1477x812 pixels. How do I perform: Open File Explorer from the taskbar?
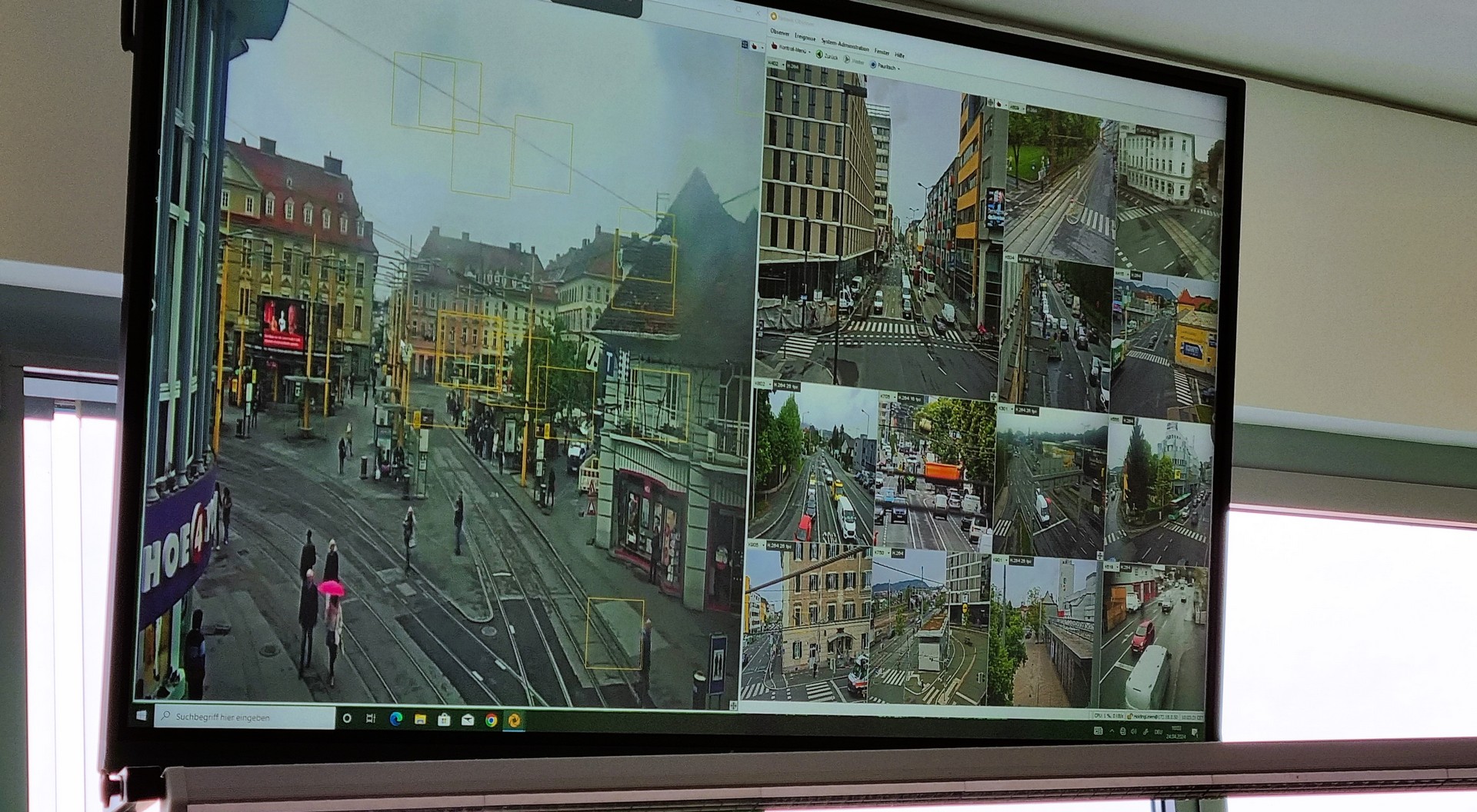[x=420, y=720]
